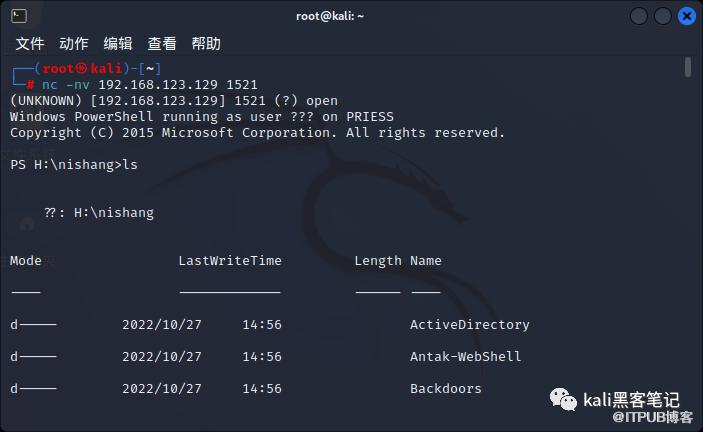
Task: Click the Backdoors directory entry
Action: (445, 389)
